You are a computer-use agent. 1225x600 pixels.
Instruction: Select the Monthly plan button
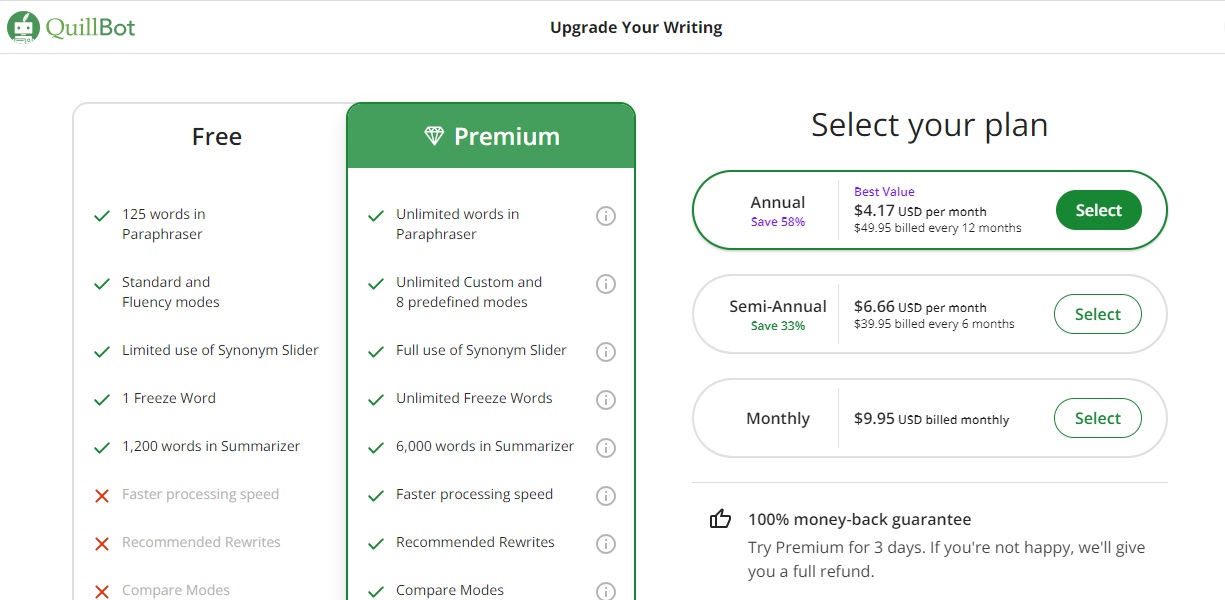coord(1098,418)
